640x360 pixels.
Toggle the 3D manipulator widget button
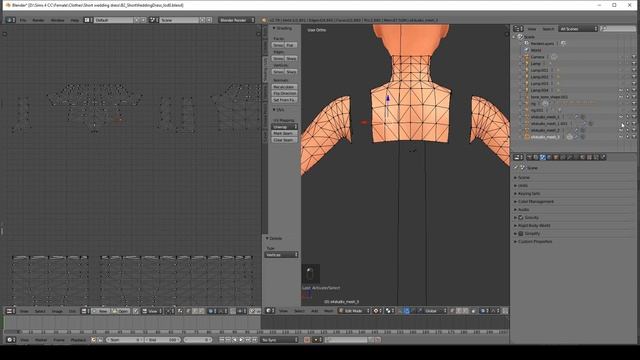click(400, 311)
